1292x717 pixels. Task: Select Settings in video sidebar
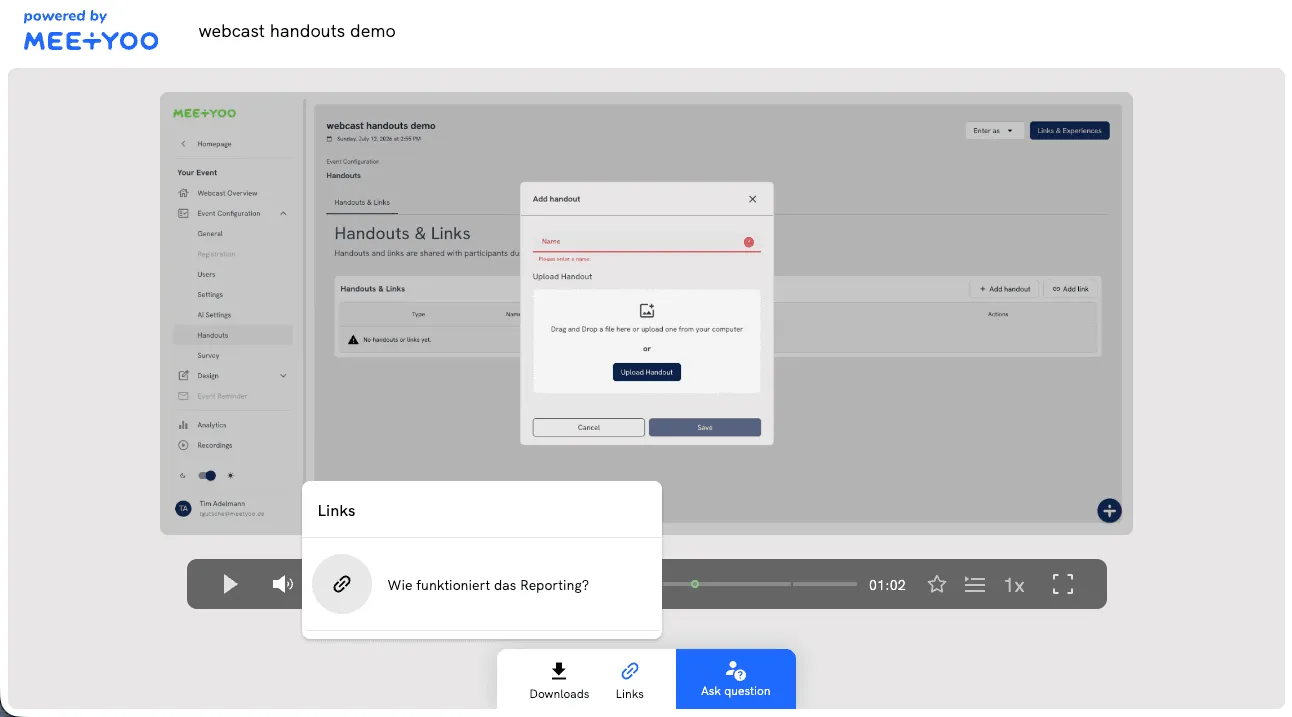click(x=210, y=295)
